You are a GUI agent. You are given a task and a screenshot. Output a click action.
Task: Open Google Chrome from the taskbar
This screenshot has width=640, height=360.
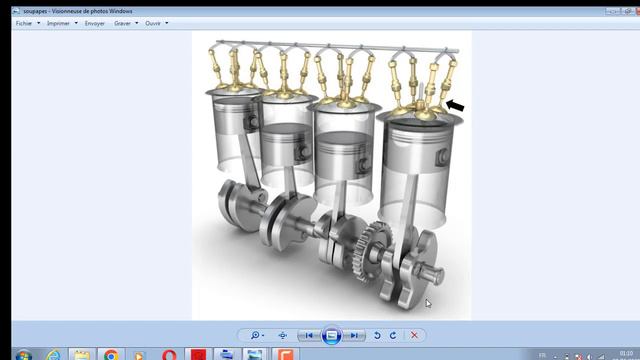click(x=111, y=355)
